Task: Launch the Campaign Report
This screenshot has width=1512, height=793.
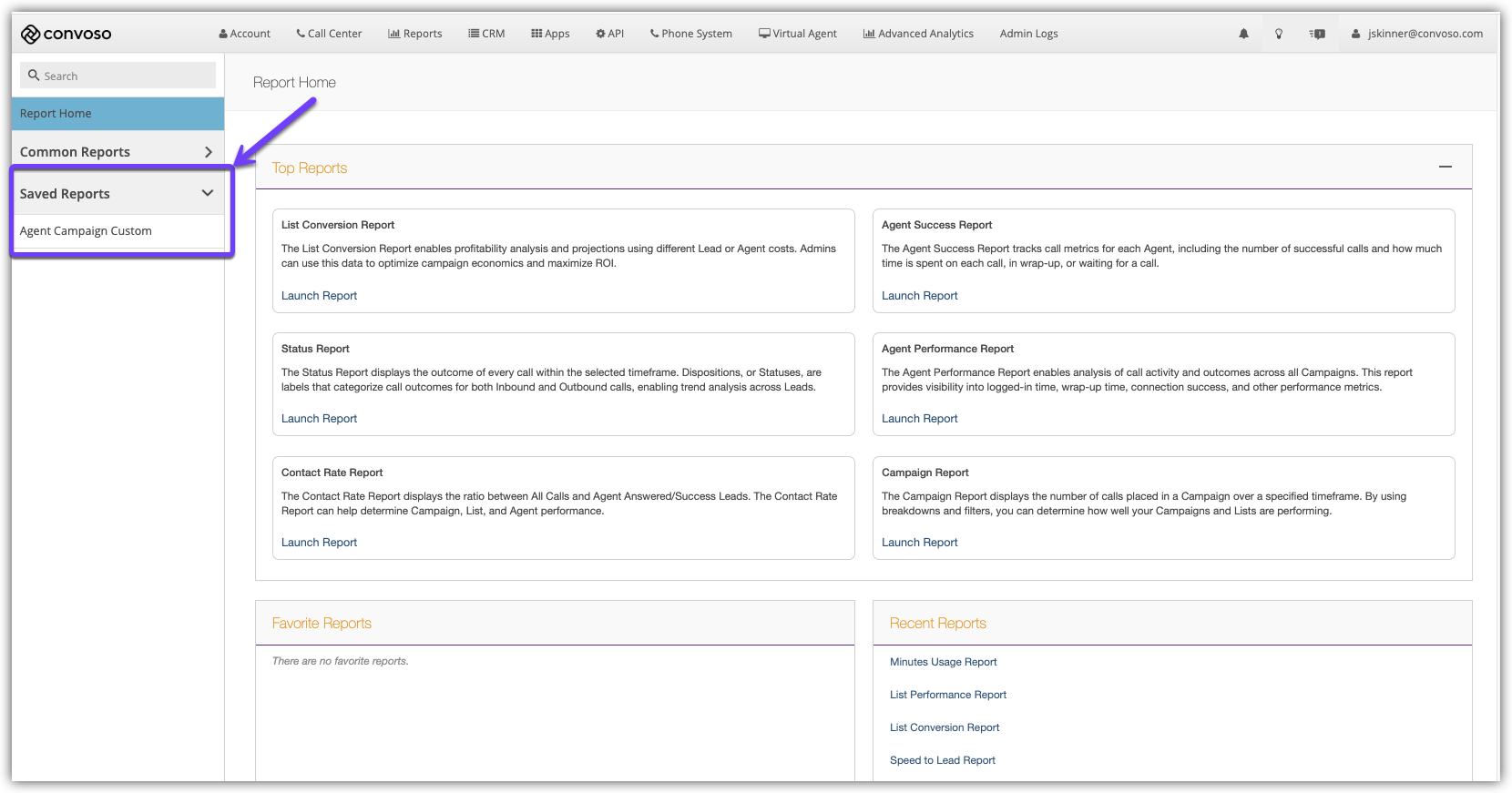Action: pos(919,543)
